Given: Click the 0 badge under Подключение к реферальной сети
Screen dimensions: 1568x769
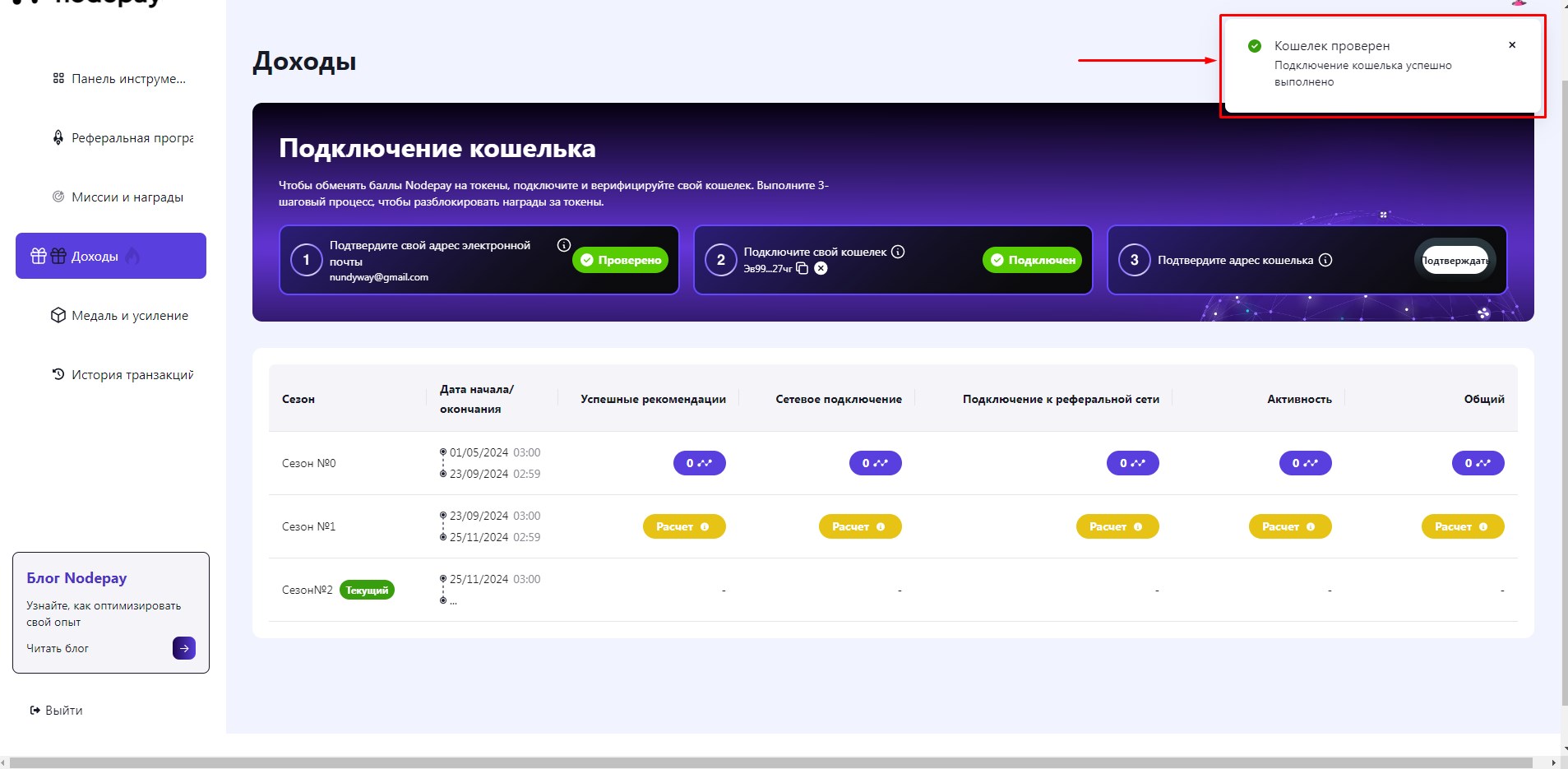Looking at the screenshot, I should pyautogui.click(x=1133, y=463).
